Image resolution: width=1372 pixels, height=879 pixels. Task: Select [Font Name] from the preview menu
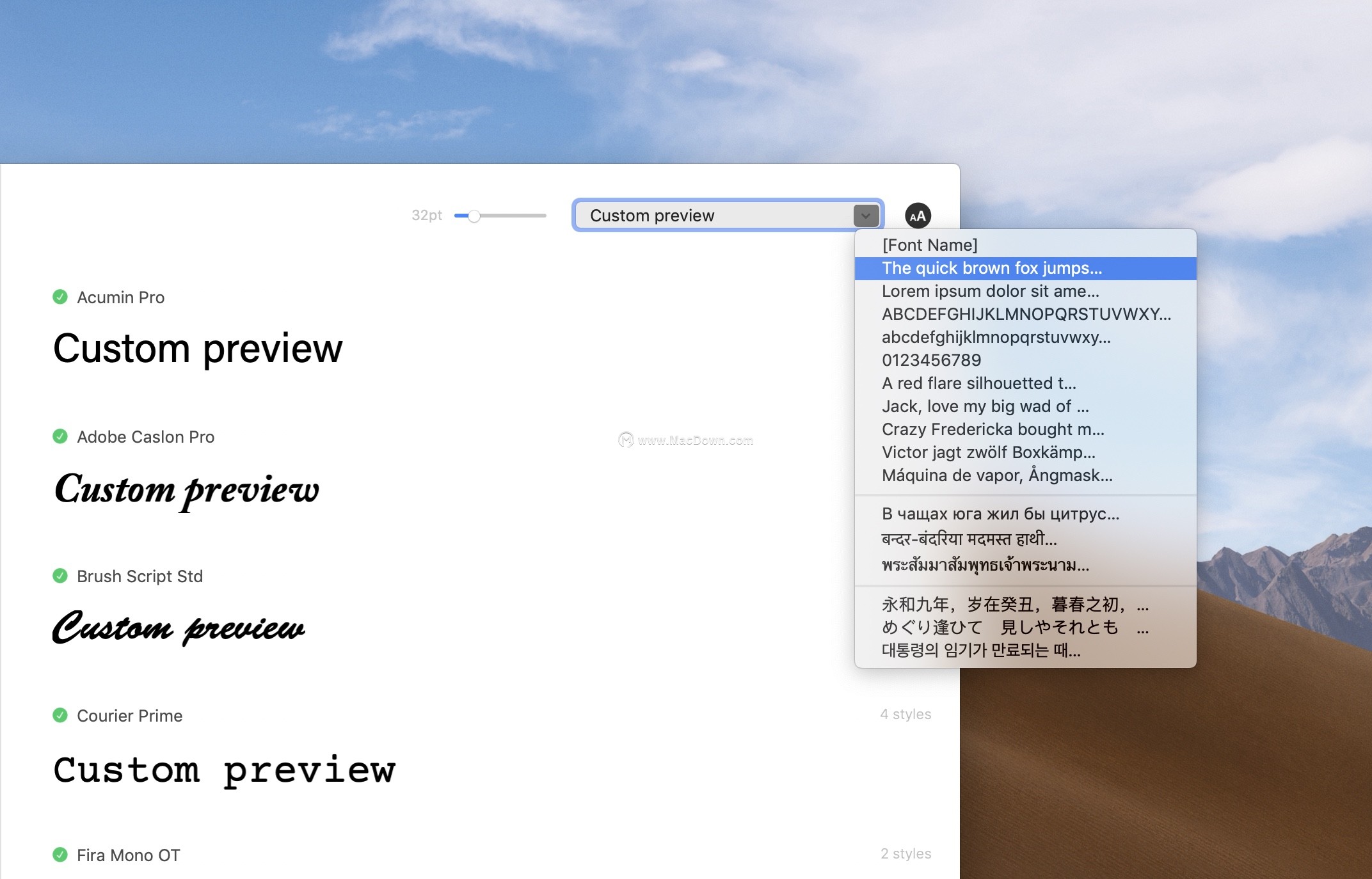[x=1025, y=245]
